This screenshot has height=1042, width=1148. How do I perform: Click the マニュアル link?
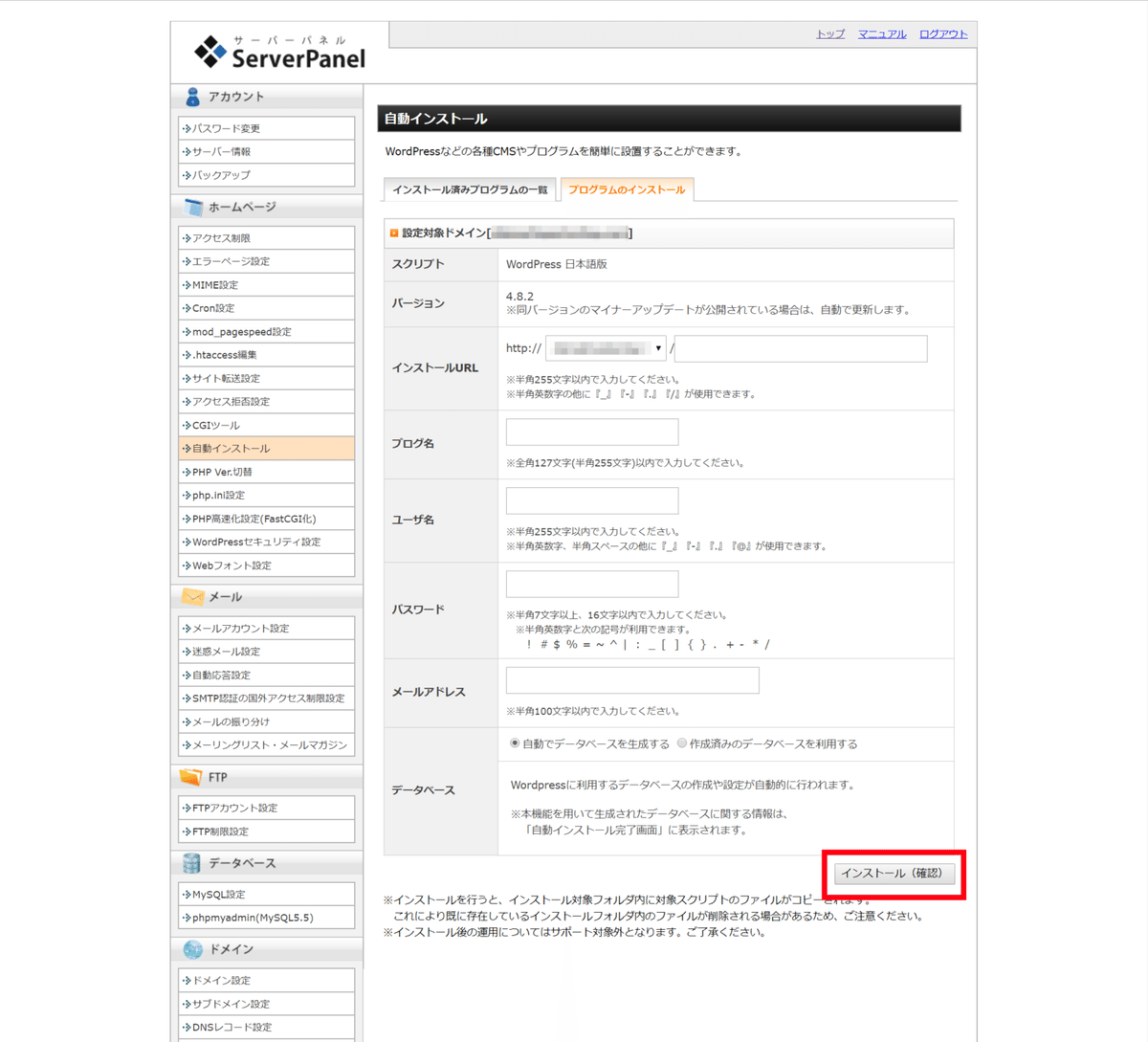[x=882, y=33]
